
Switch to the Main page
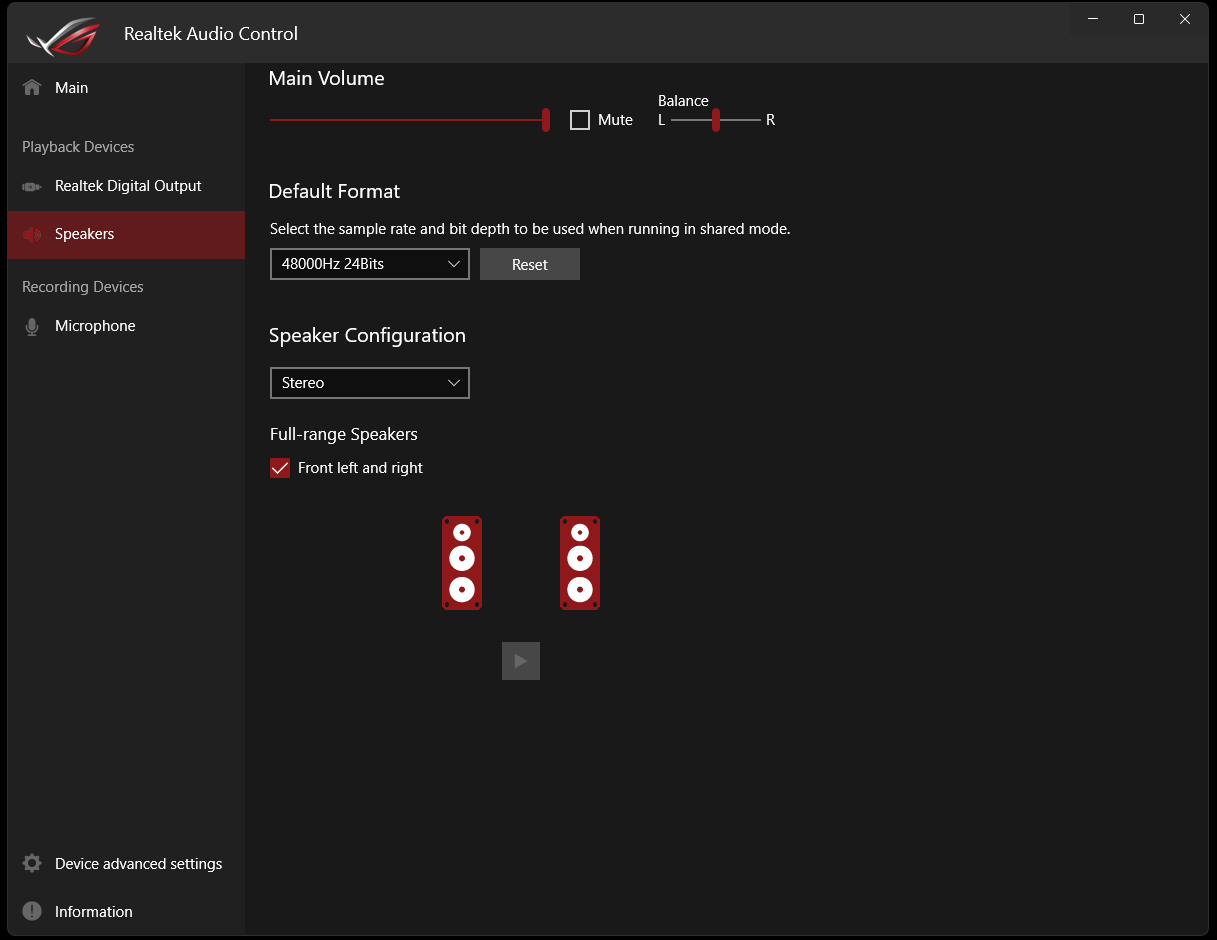click(x=70, y=87)
